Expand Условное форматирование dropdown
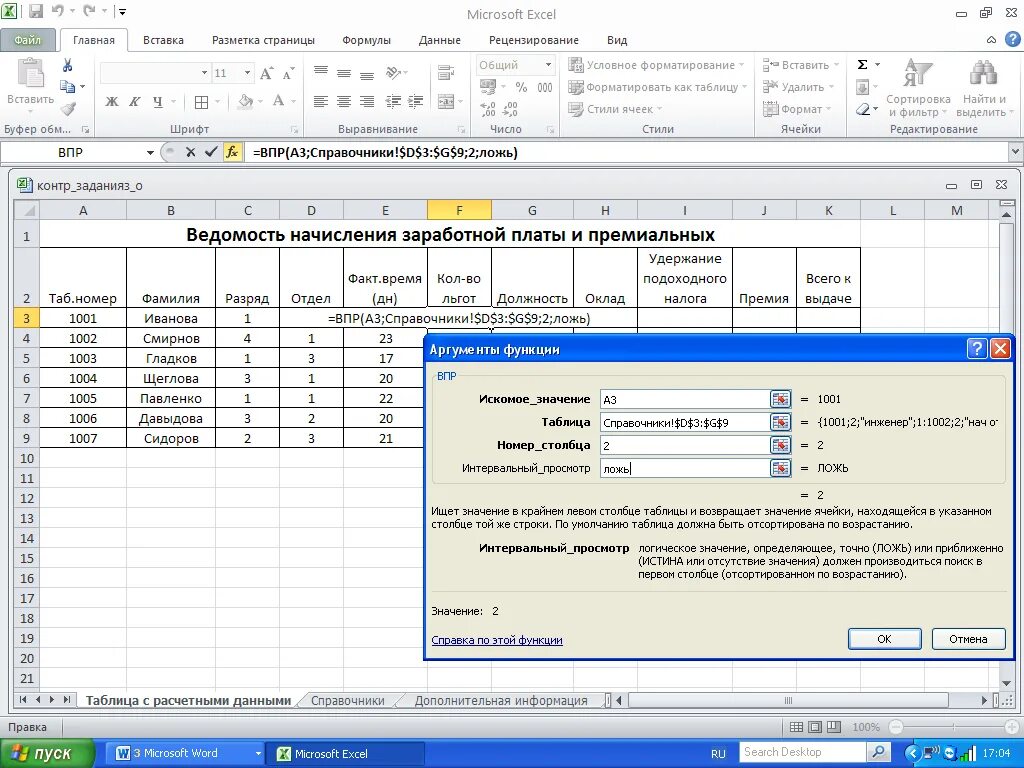 (x=741, y=65)
